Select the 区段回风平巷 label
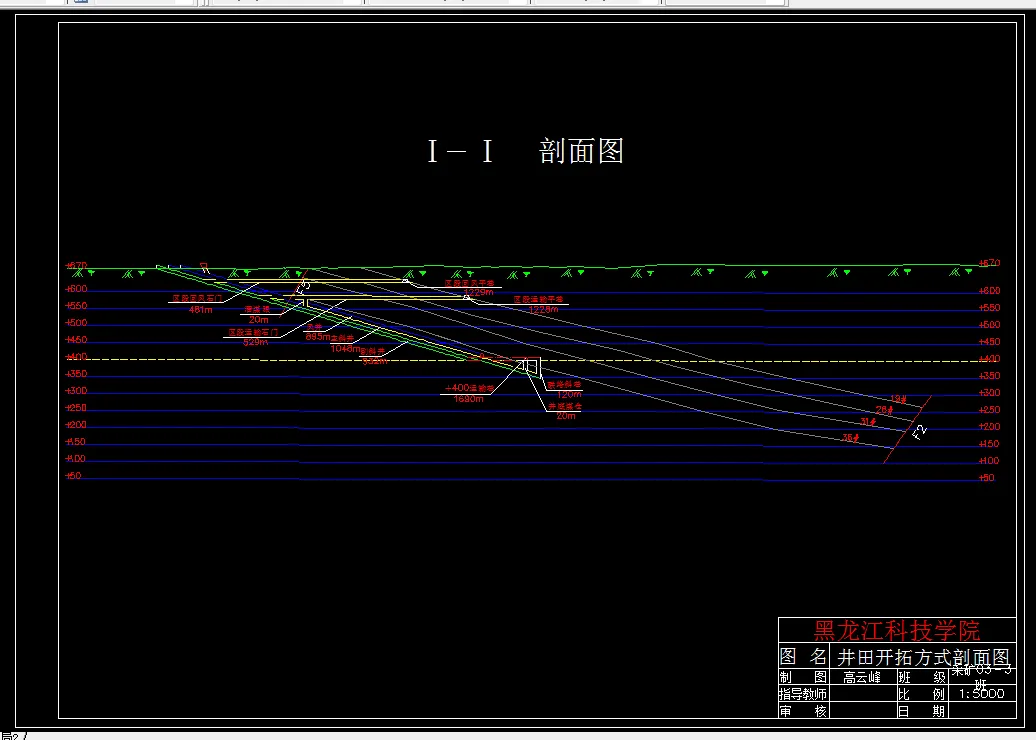This screenshot has height=740, width=1036. coord(469,283)
